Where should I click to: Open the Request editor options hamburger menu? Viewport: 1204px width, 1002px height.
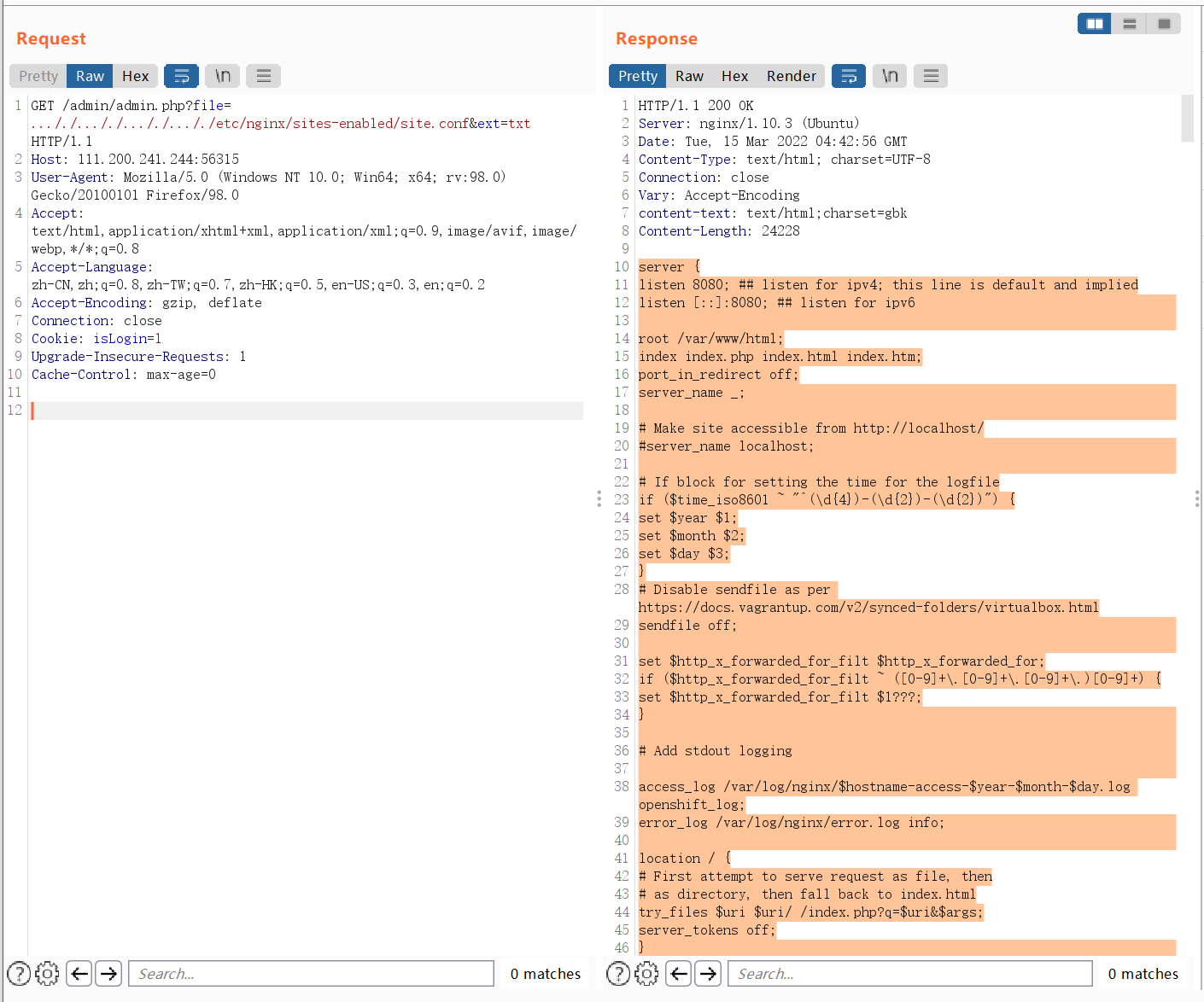263,75
